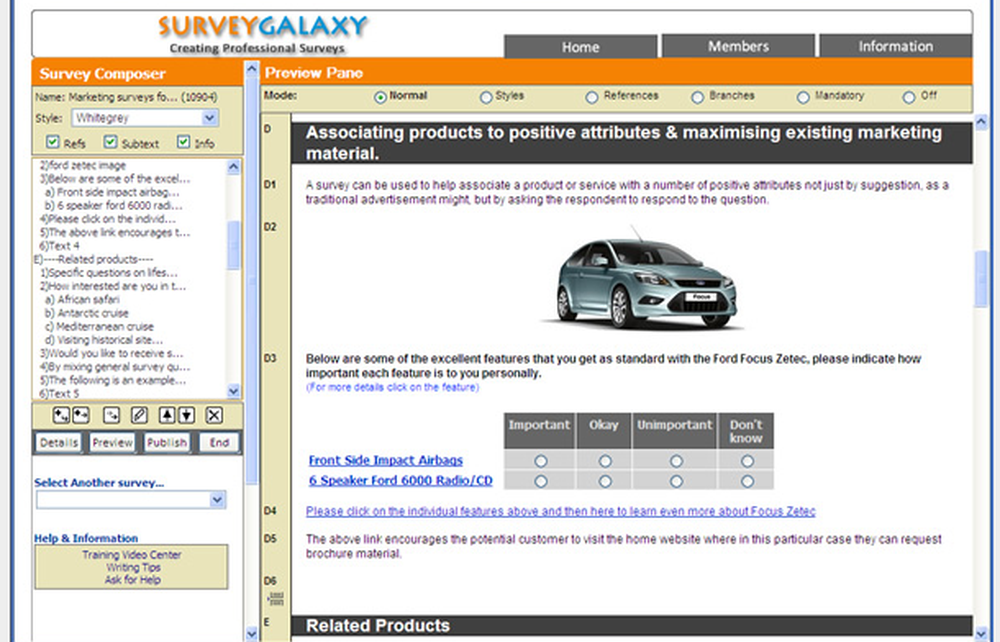Open the Training Video Center link
This screenshot has height=642, width=1000.
click(132, 555)
